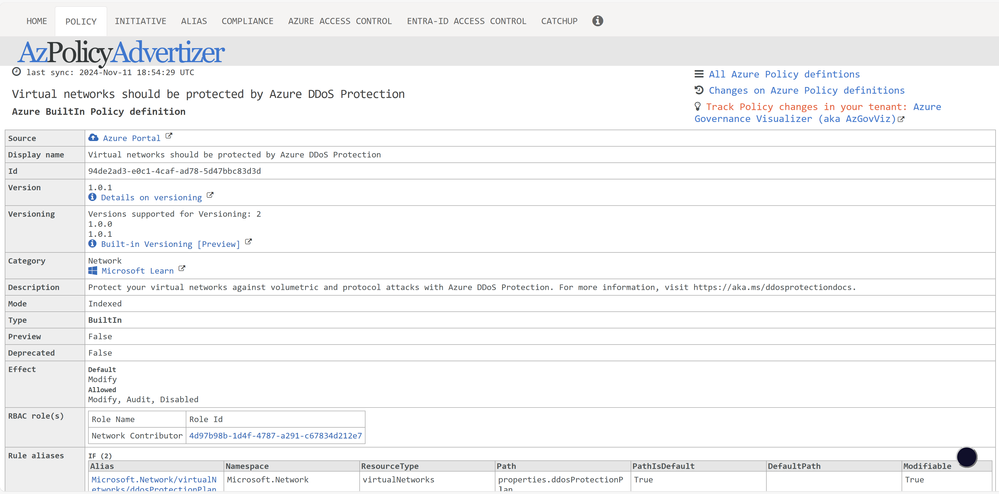Click external link icon after Azure Portal
999x494 pixels.
click(x=169, y=136)
